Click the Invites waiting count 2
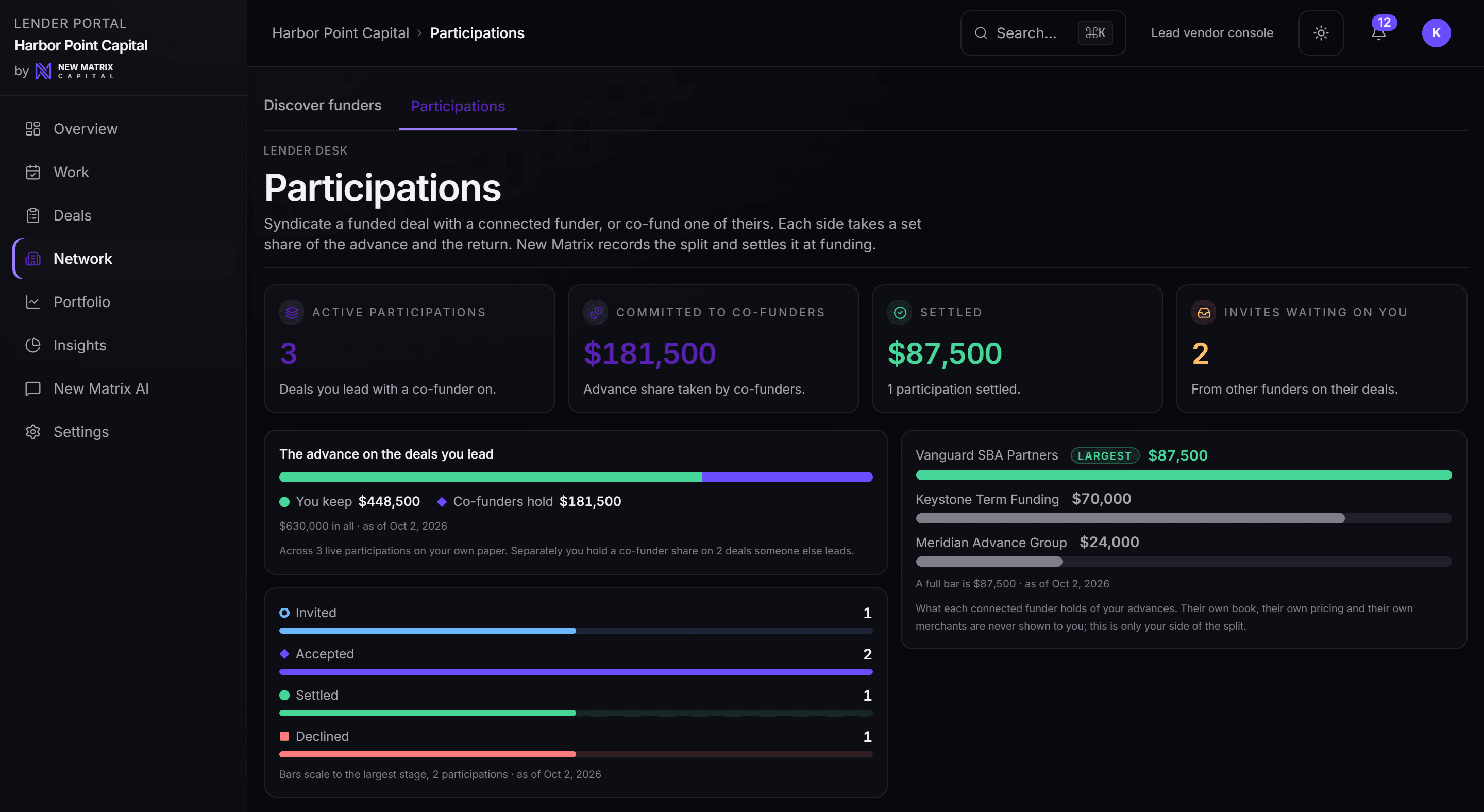 1201,353
